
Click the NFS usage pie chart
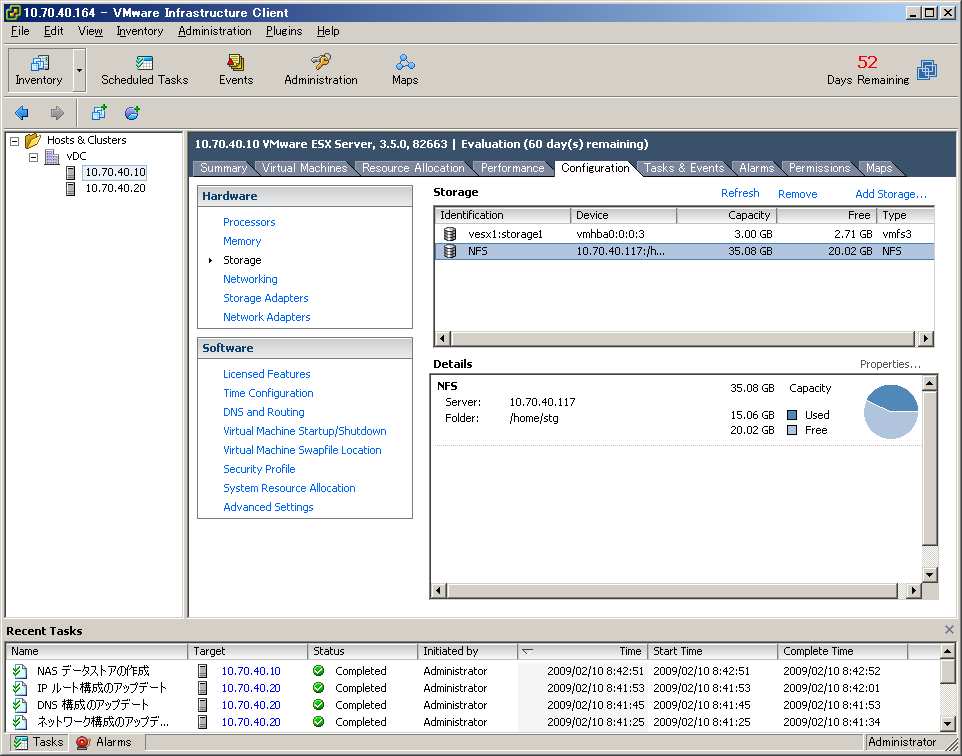point(891,412)
